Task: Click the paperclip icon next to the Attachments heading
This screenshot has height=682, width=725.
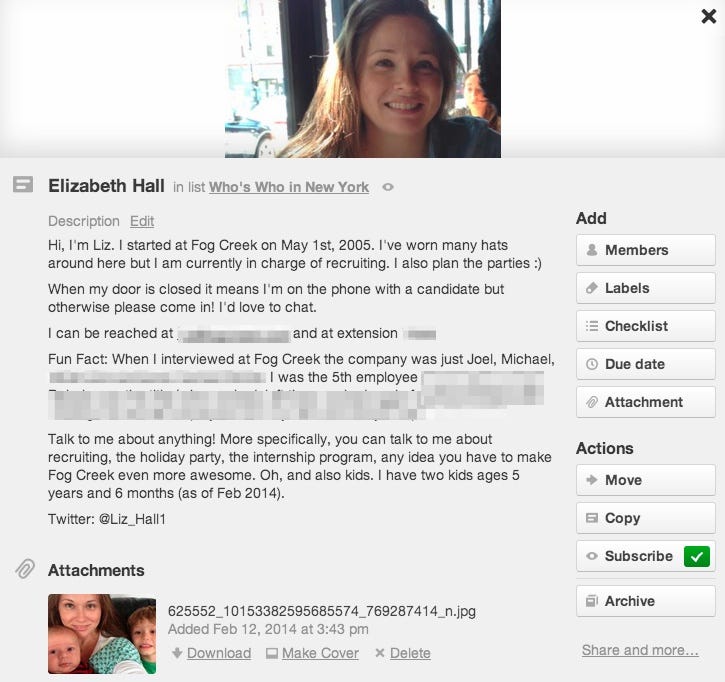Action: (25, 569)
